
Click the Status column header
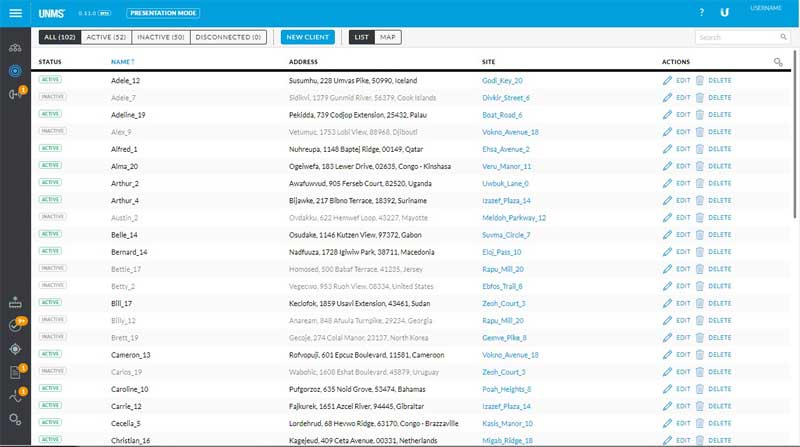point(50,62)
